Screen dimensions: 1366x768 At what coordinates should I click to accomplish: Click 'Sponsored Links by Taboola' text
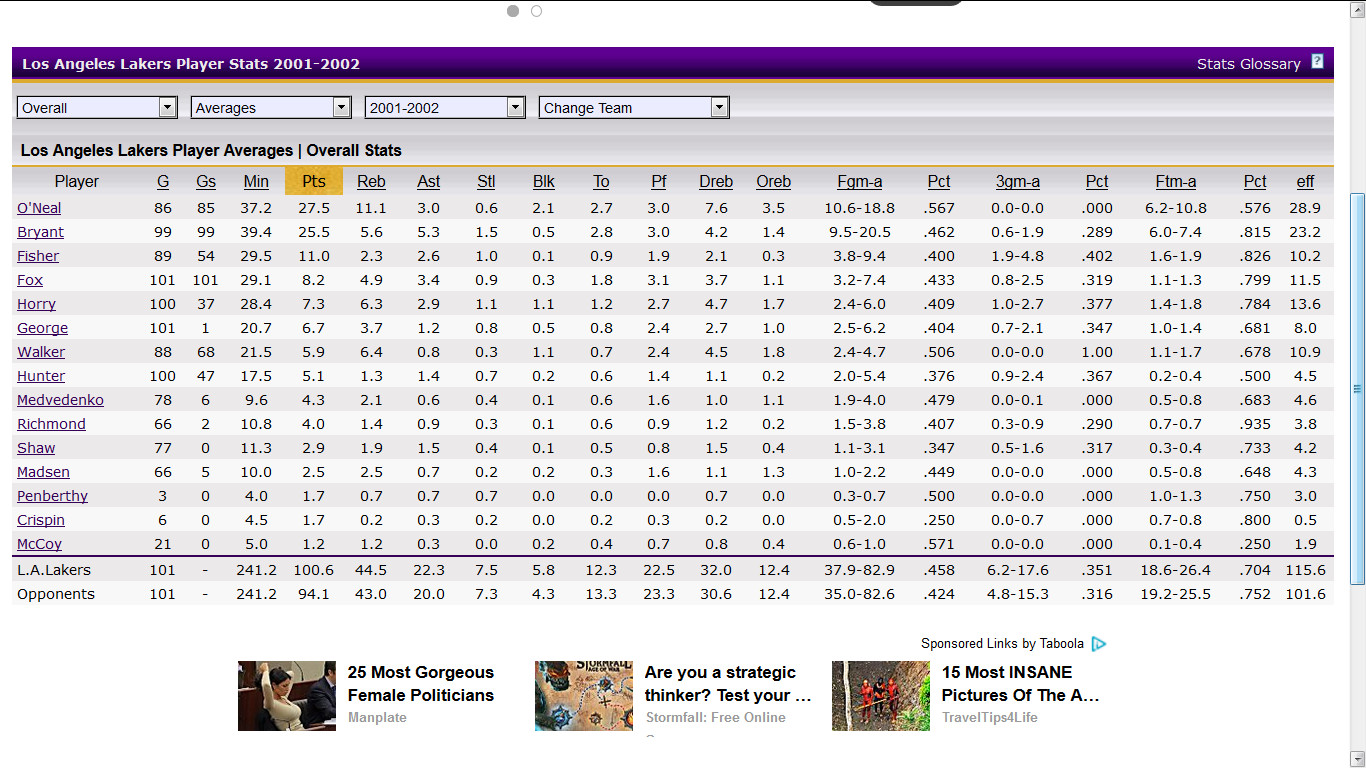[1002, 644]
